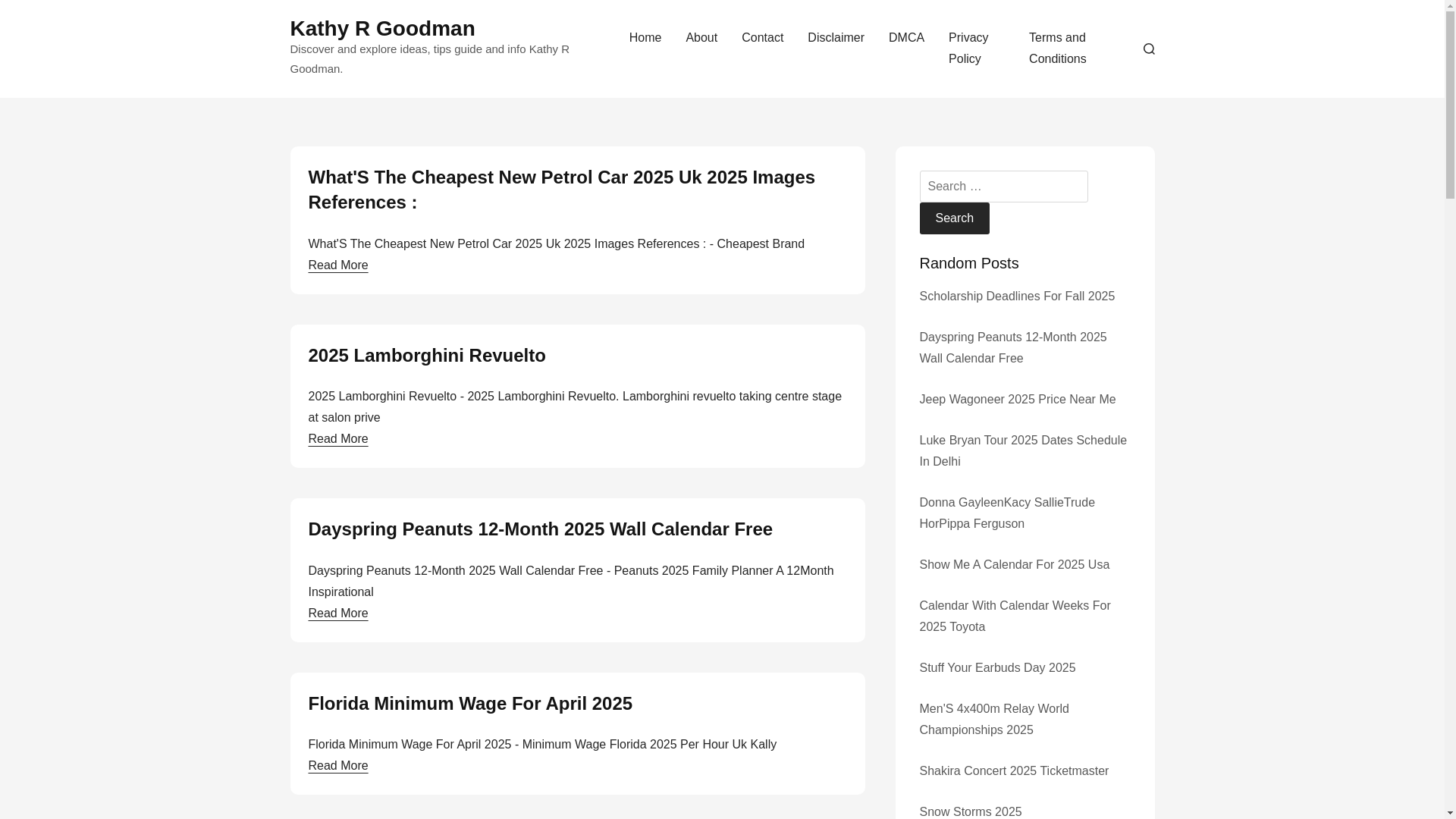Open the Privacy Policy page
This screenshot has width=1456, height=819.
point(968,49)
